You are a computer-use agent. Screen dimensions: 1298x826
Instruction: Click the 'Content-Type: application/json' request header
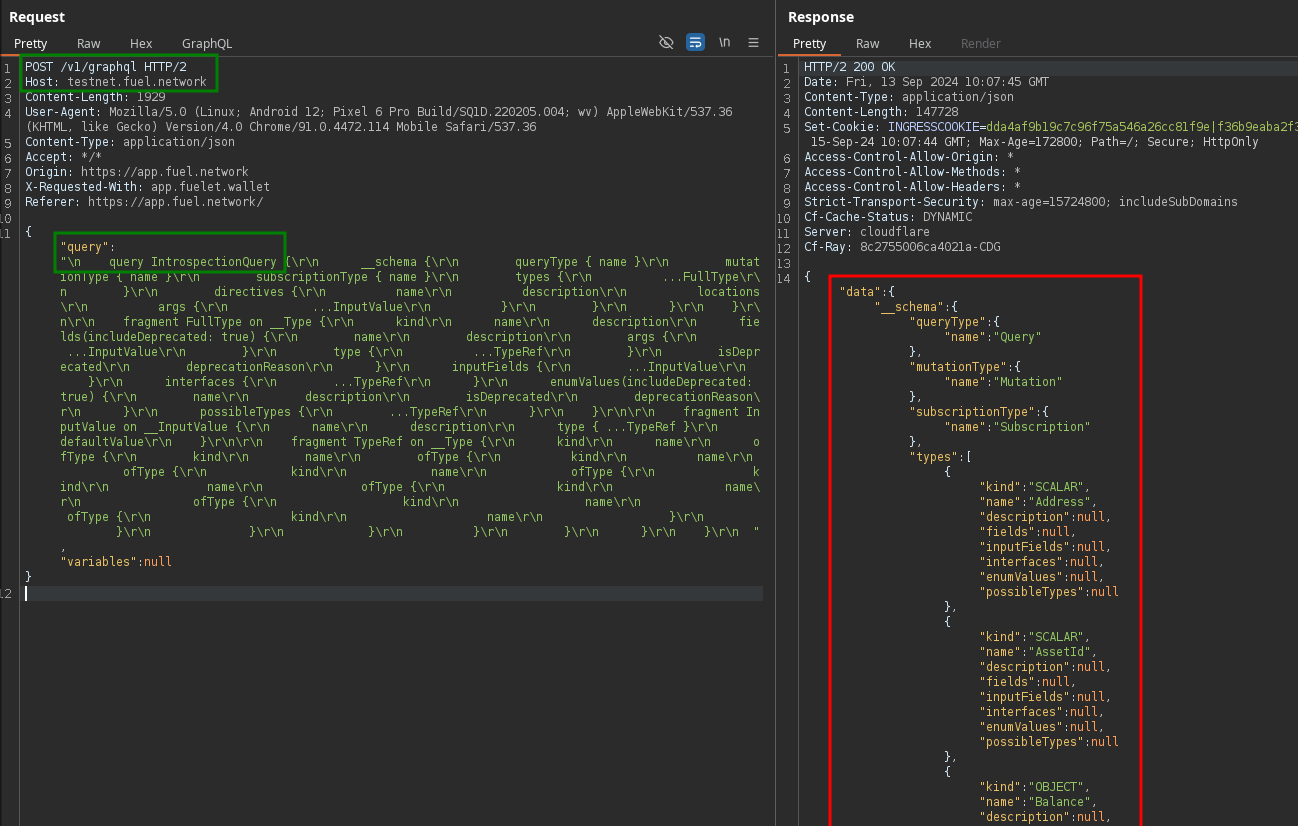point(130,142)
